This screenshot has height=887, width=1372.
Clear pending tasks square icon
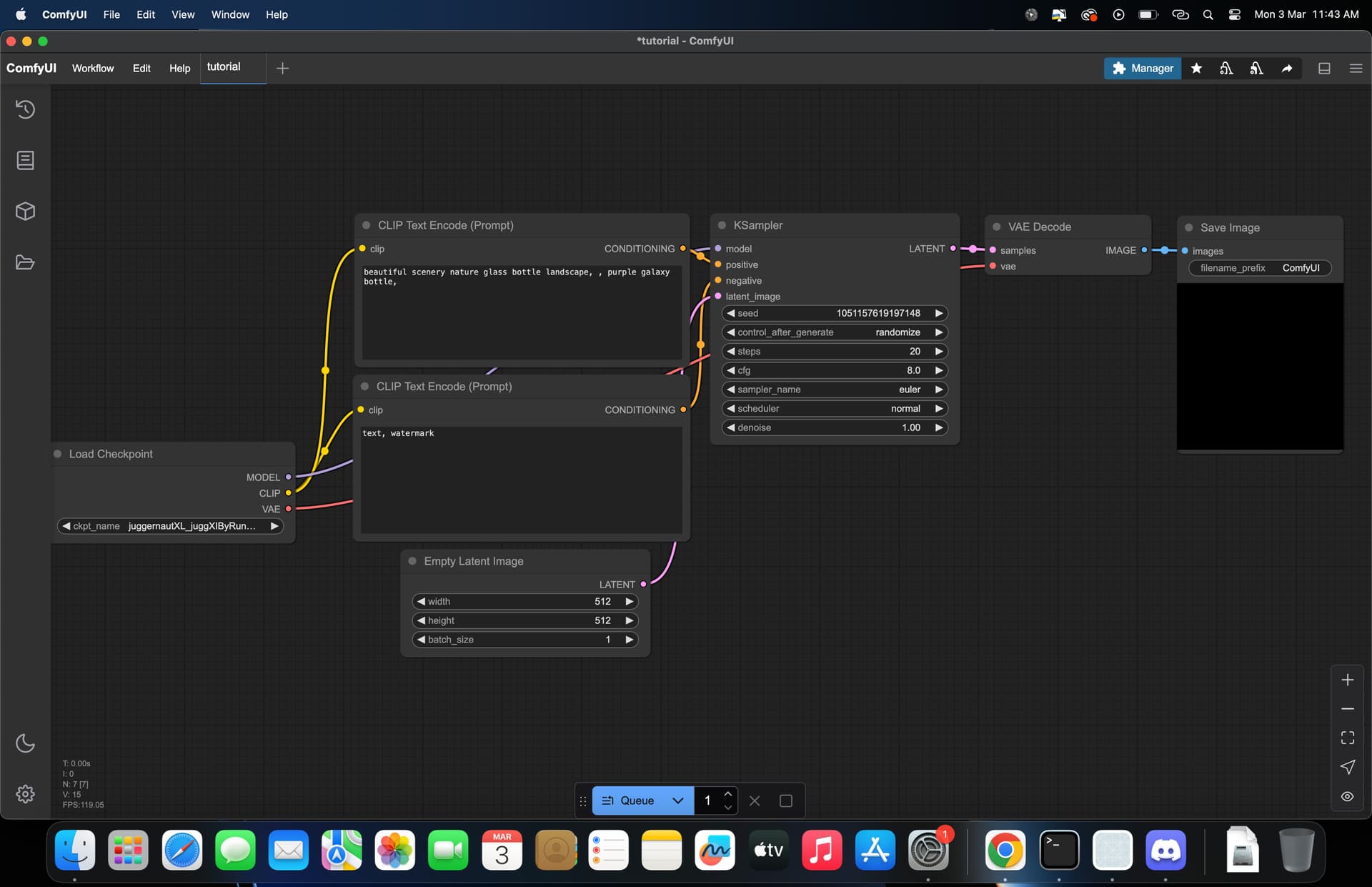(786, 801)
